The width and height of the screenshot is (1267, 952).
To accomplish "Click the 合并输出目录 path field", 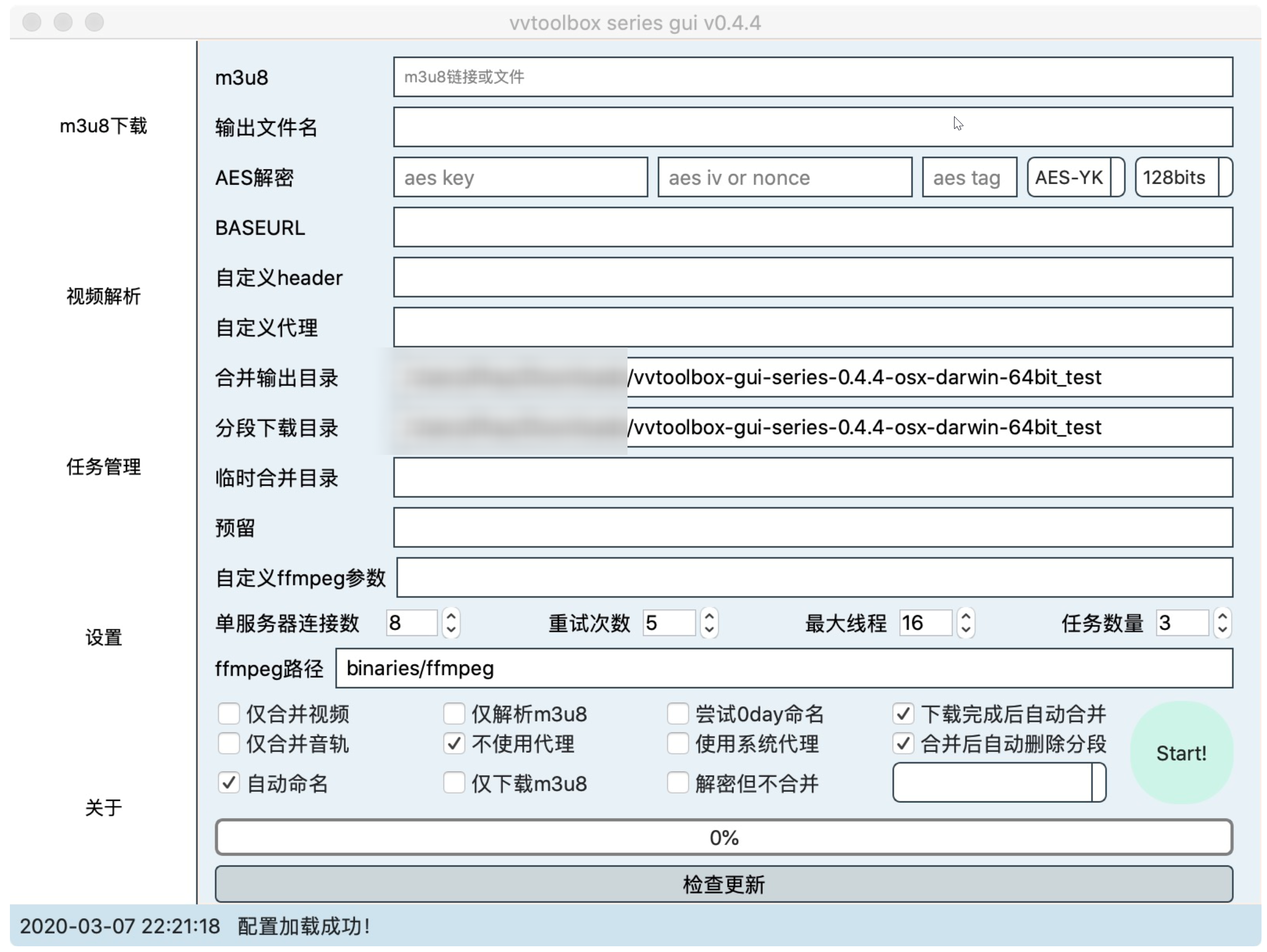I will [813, 377].
